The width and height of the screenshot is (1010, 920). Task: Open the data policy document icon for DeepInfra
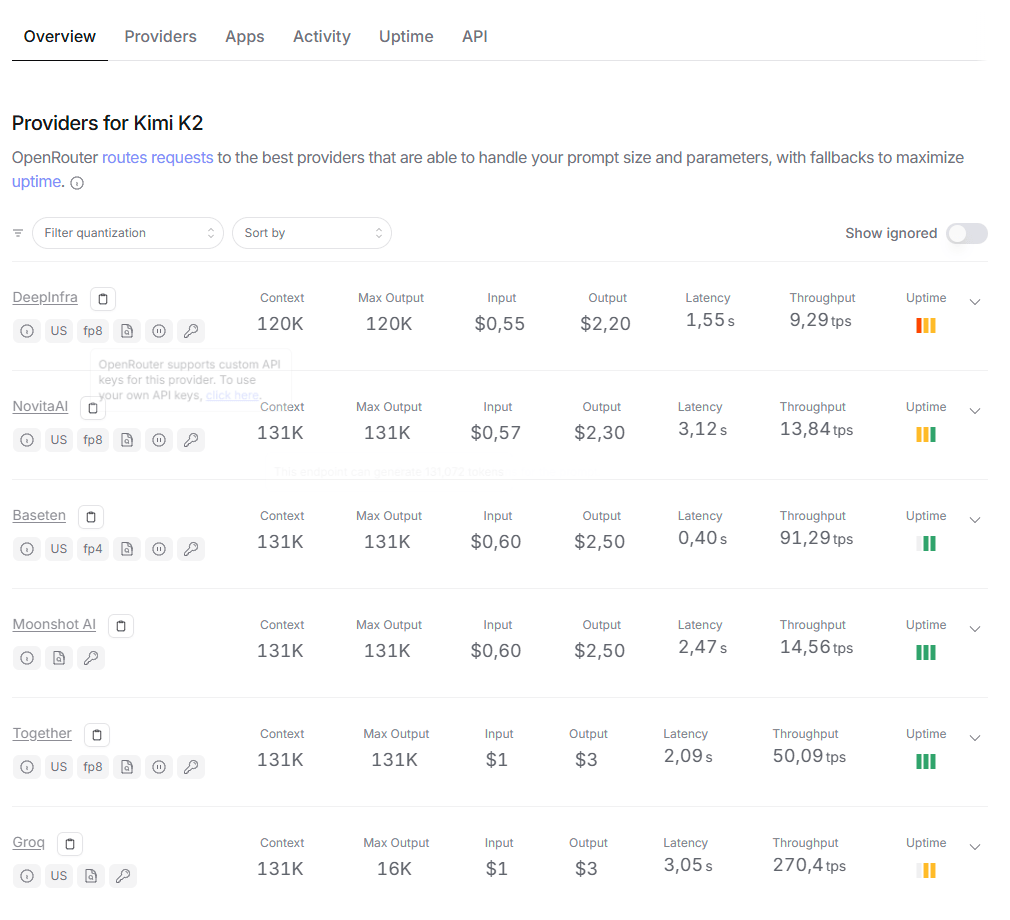click(x=127, y=331)
